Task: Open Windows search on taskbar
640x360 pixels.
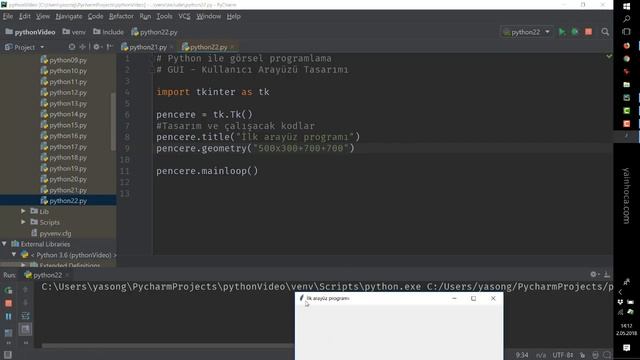Action: click(627, 19)
